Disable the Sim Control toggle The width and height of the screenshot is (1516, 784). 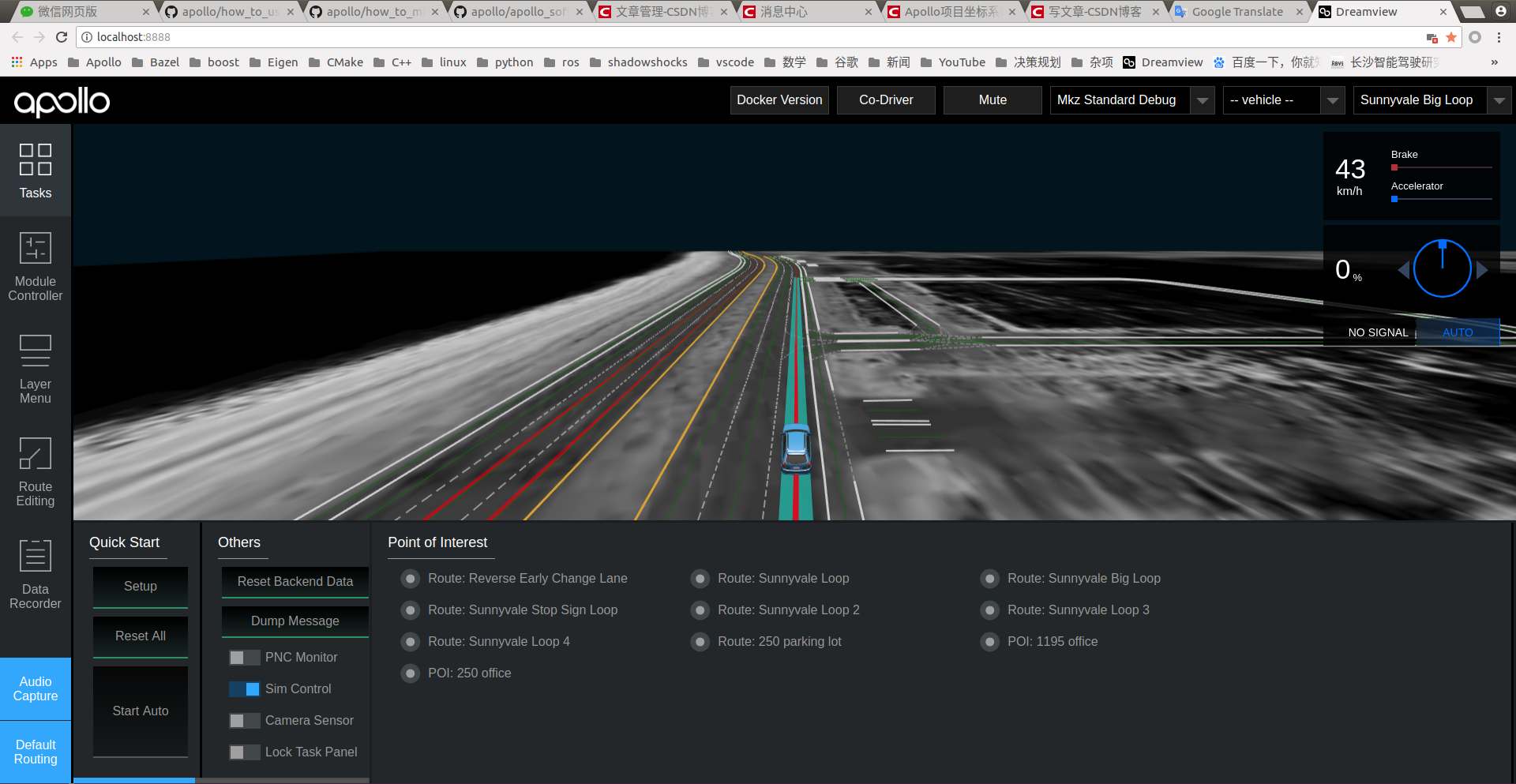pyautogui.click(x=244, y=688)
